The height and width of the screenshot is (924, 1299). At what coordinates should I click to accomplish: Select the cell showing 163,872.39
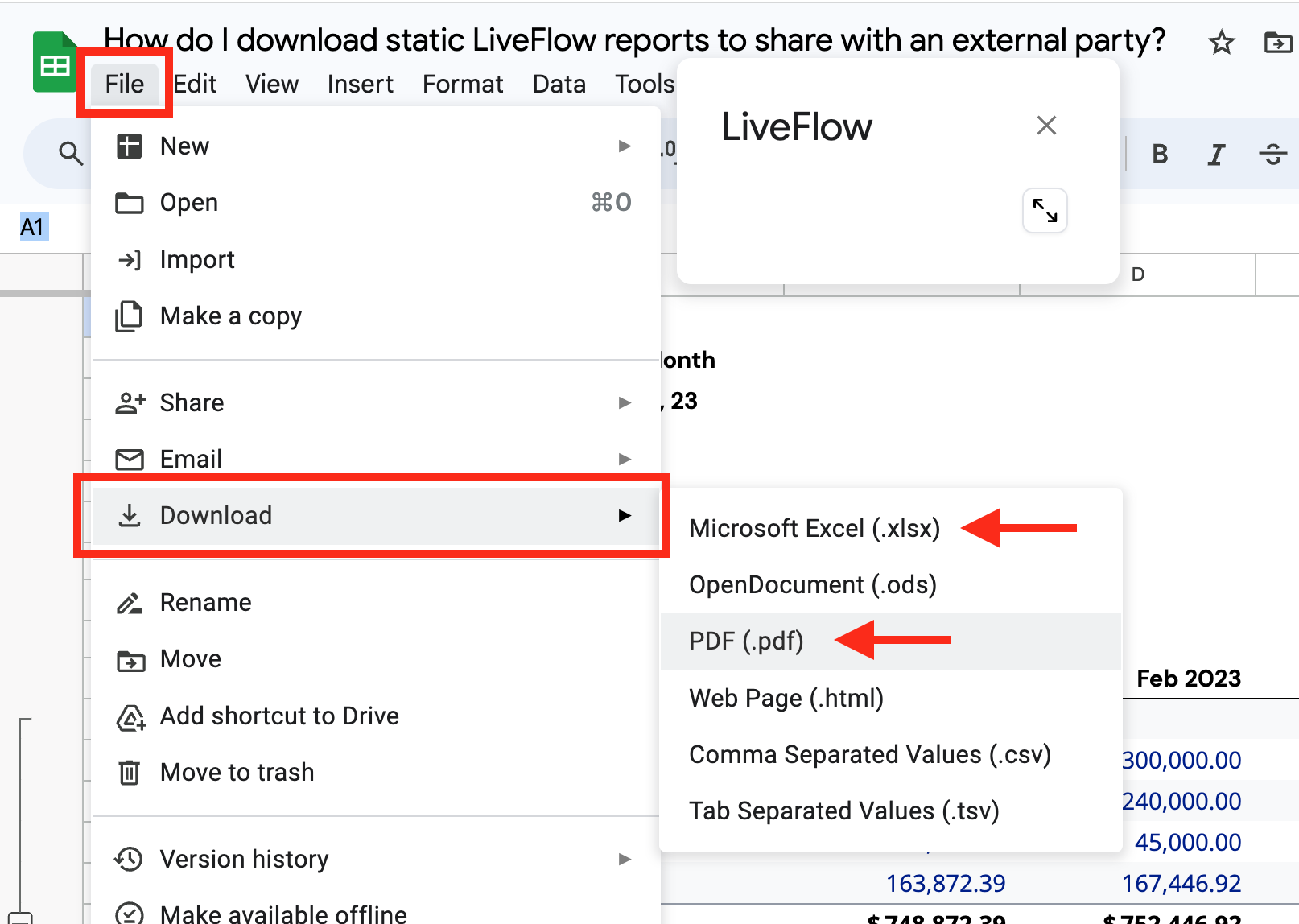click(x=946, y=884)
